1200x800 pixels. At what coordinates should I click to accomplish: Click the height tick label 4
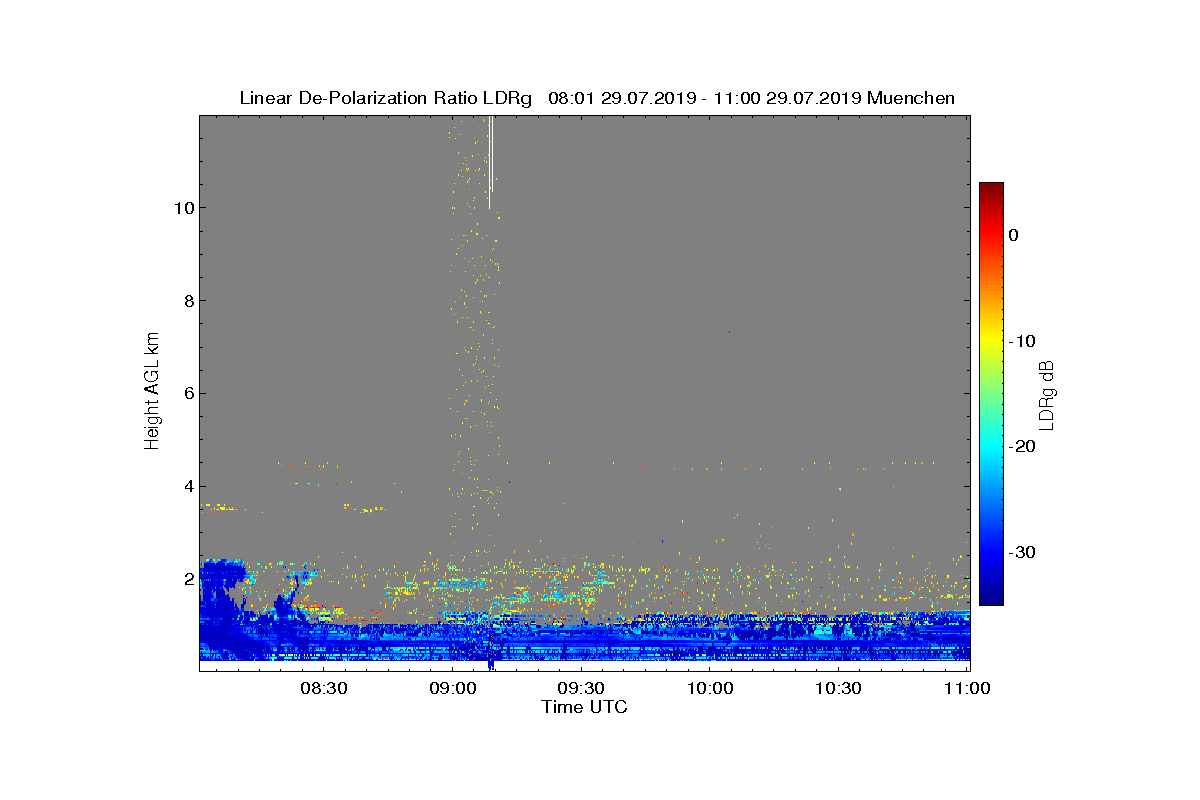[188, 487]
